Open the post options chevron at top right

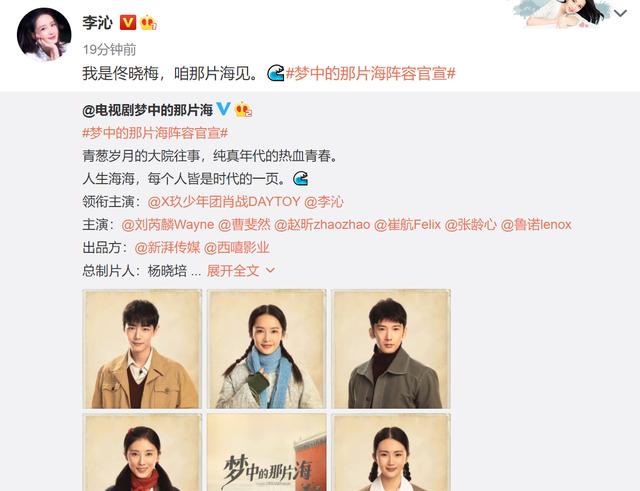tap(620, 13)
